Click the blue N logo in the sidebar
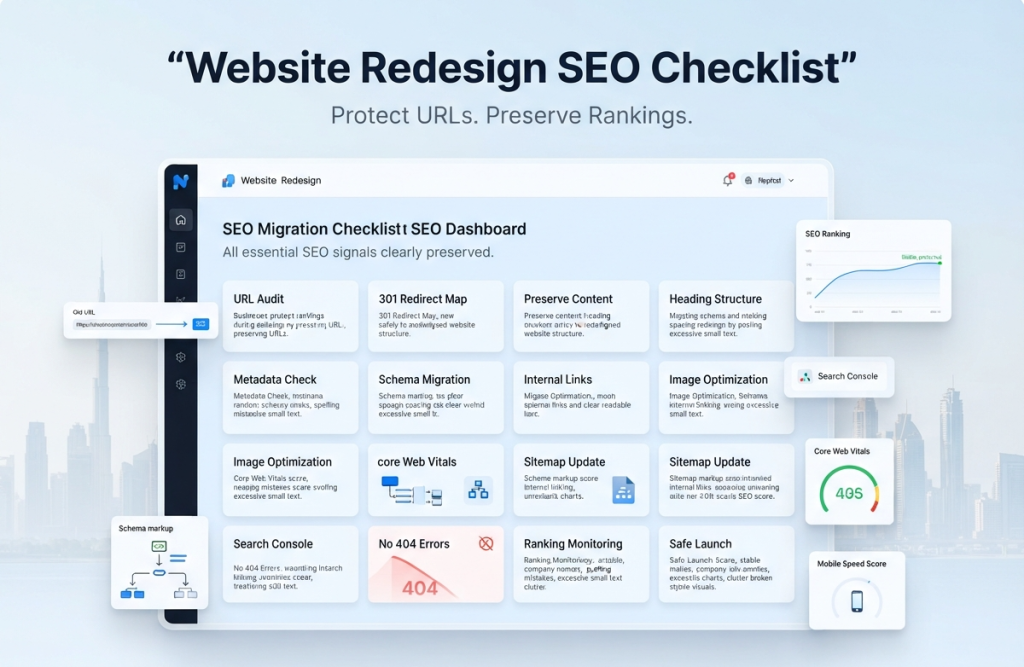This screenshot has width=1024, height=667. (181, 181)
